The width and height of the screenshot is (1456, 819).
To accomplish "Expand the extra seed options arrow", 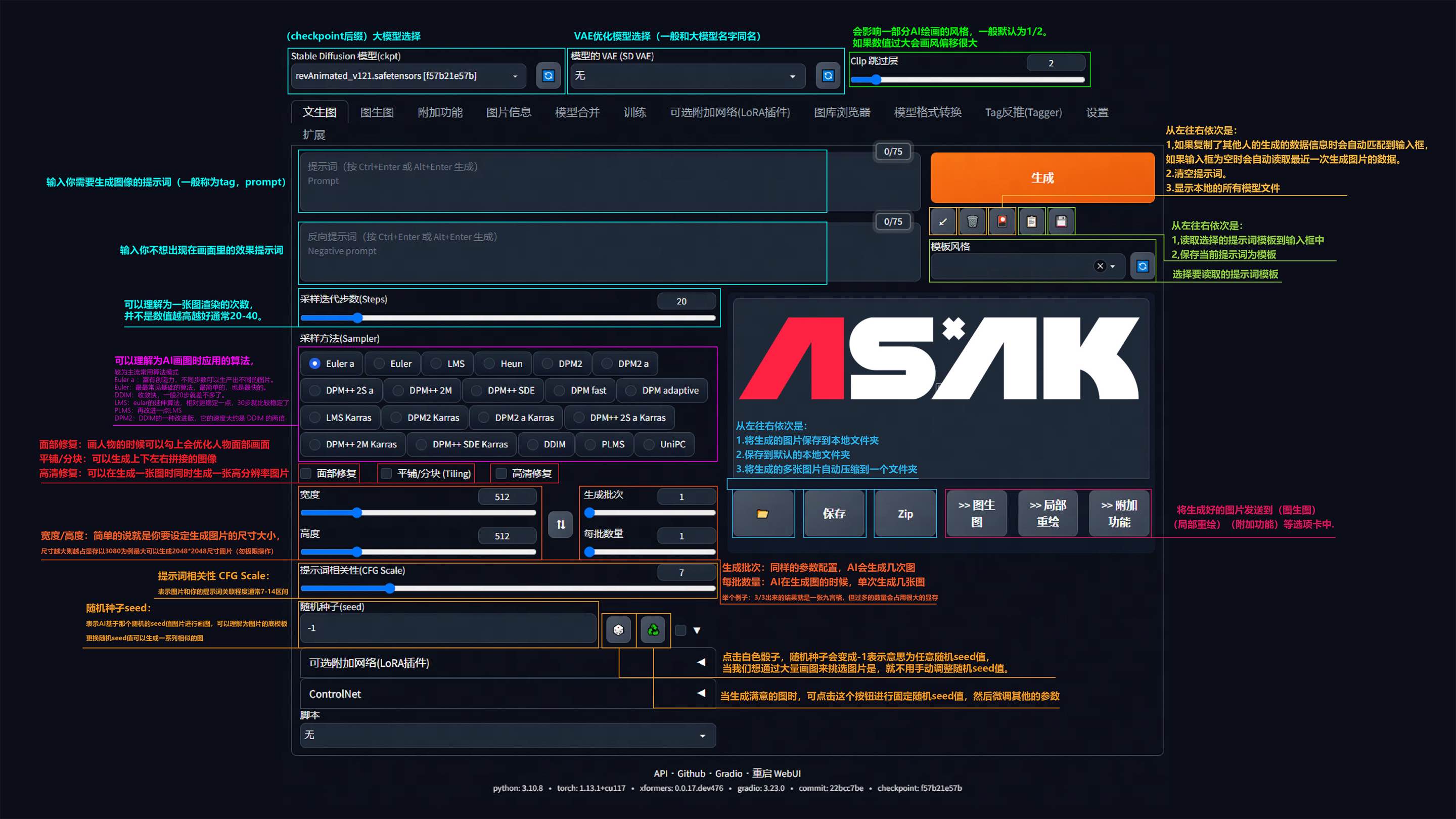I will (x=697, y=630).
